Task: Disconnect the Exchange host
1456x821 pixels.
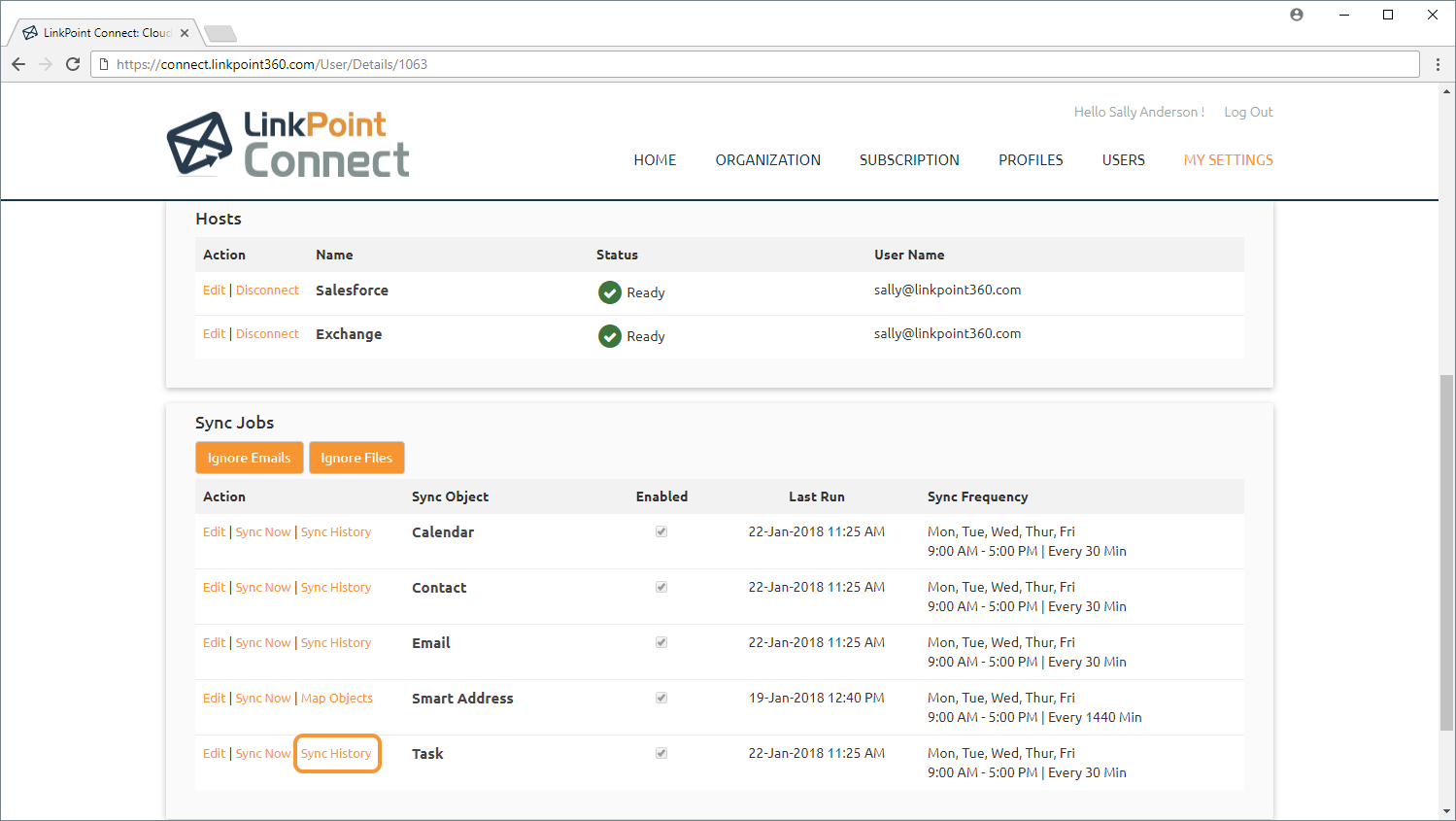Action: point(267,334)
